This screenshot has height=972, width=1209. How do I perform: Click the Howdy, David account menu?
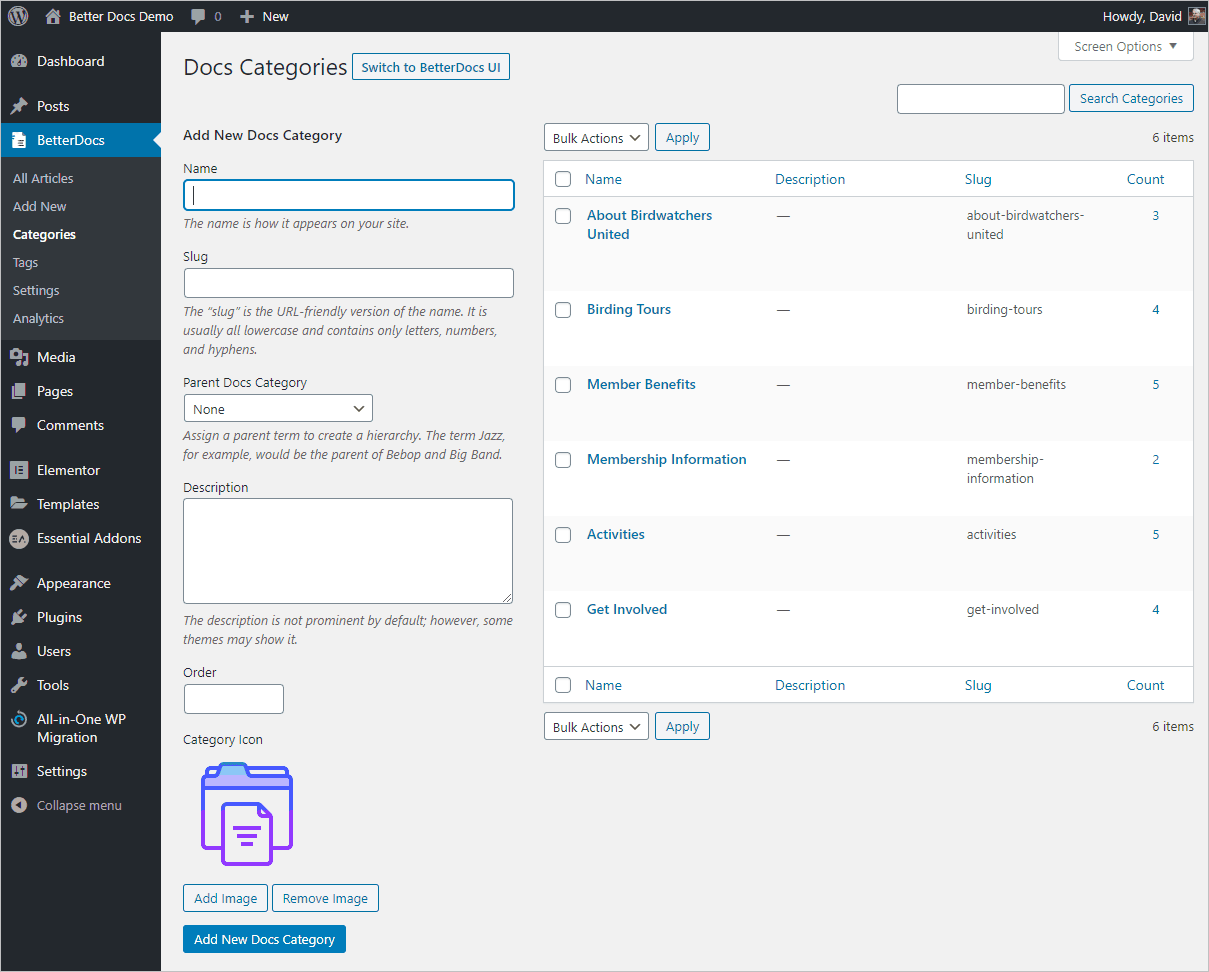pyautogui.click(x=1154, y=16)
